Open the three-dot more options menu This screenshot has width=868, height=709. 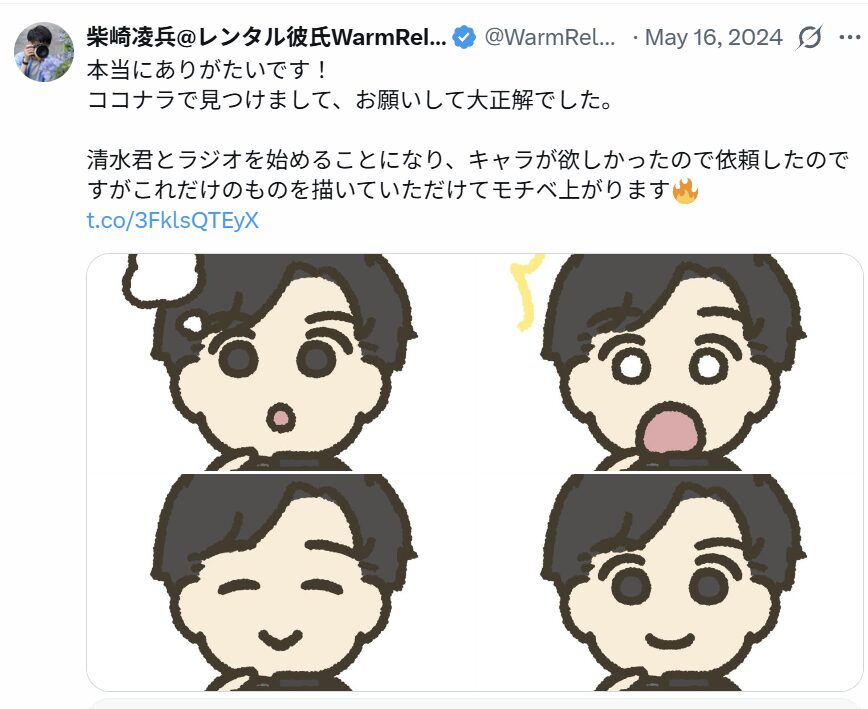(850, 38)
